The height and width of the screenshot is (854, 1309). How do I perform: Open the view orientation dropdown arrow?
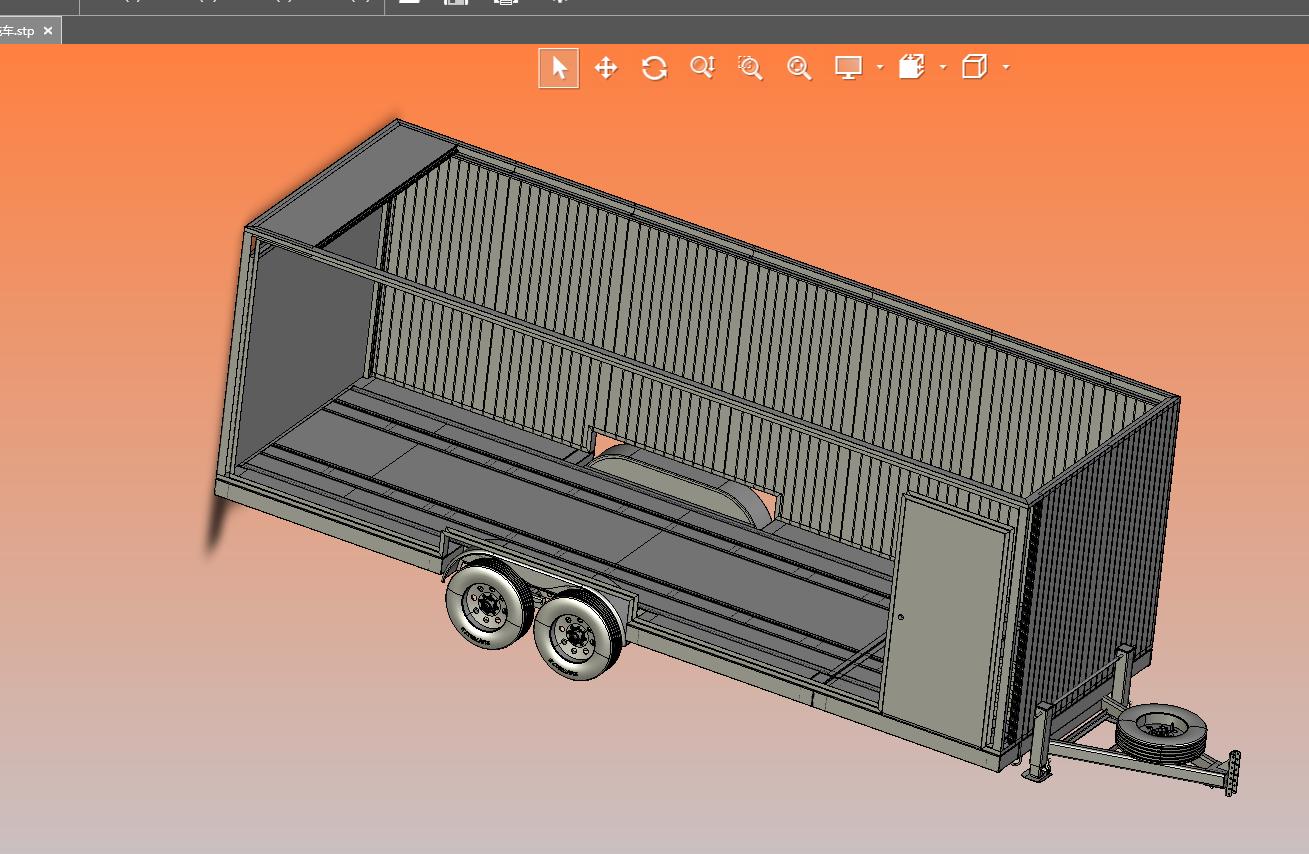click(1005, 68)
